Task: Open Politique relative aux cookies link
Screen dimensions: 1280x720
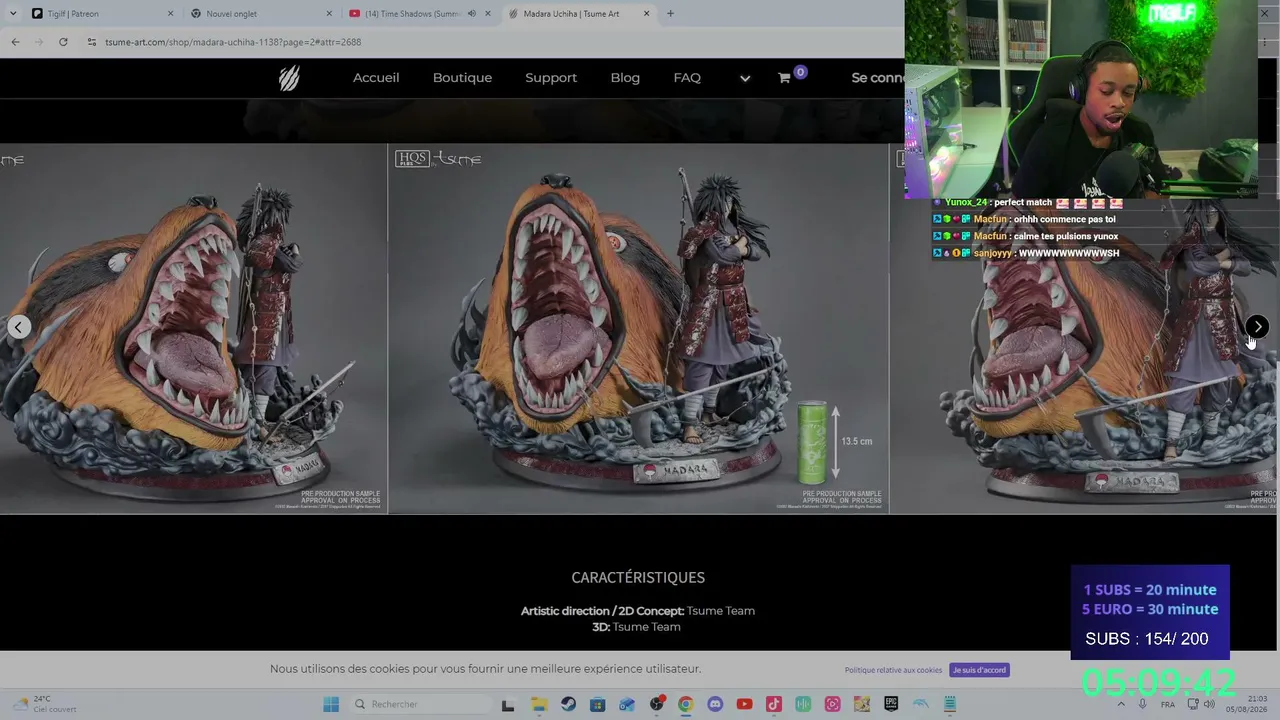Action: [x=893, y=670]
